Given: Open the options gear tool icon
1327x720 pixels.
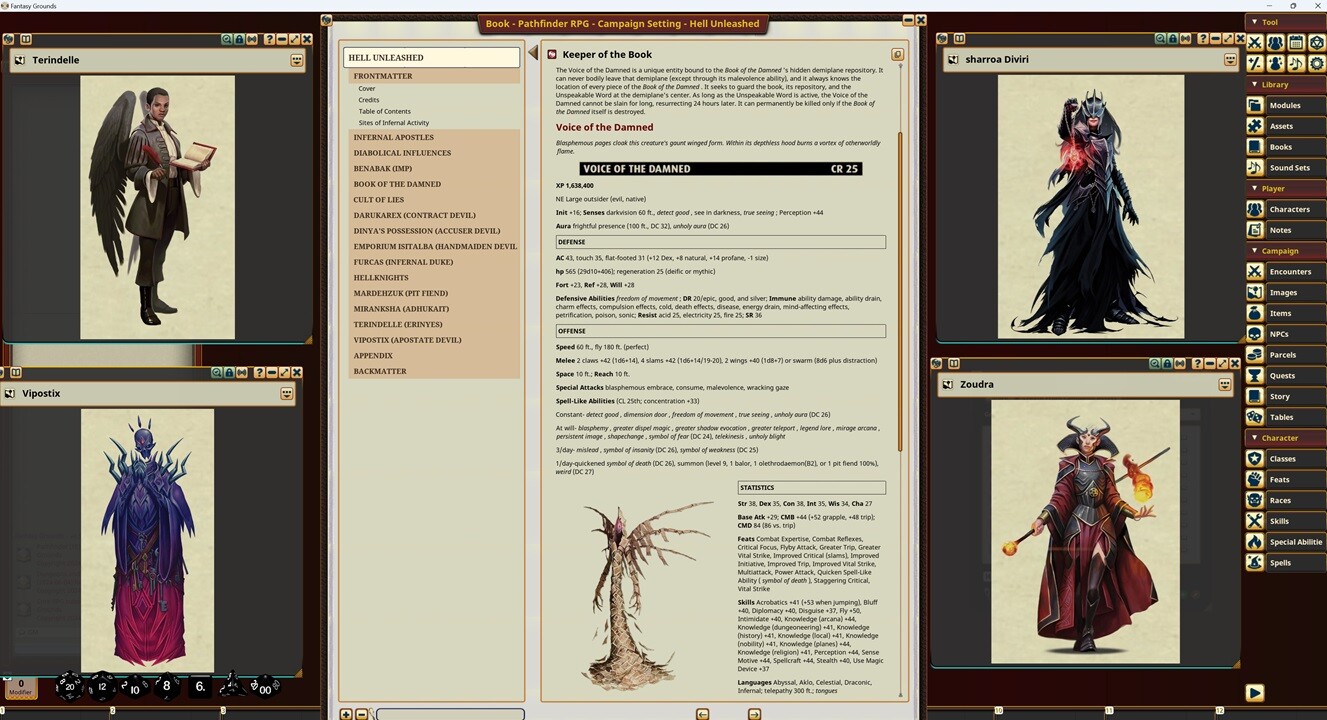Looking at the screenshot, I should pos(1316,64).
